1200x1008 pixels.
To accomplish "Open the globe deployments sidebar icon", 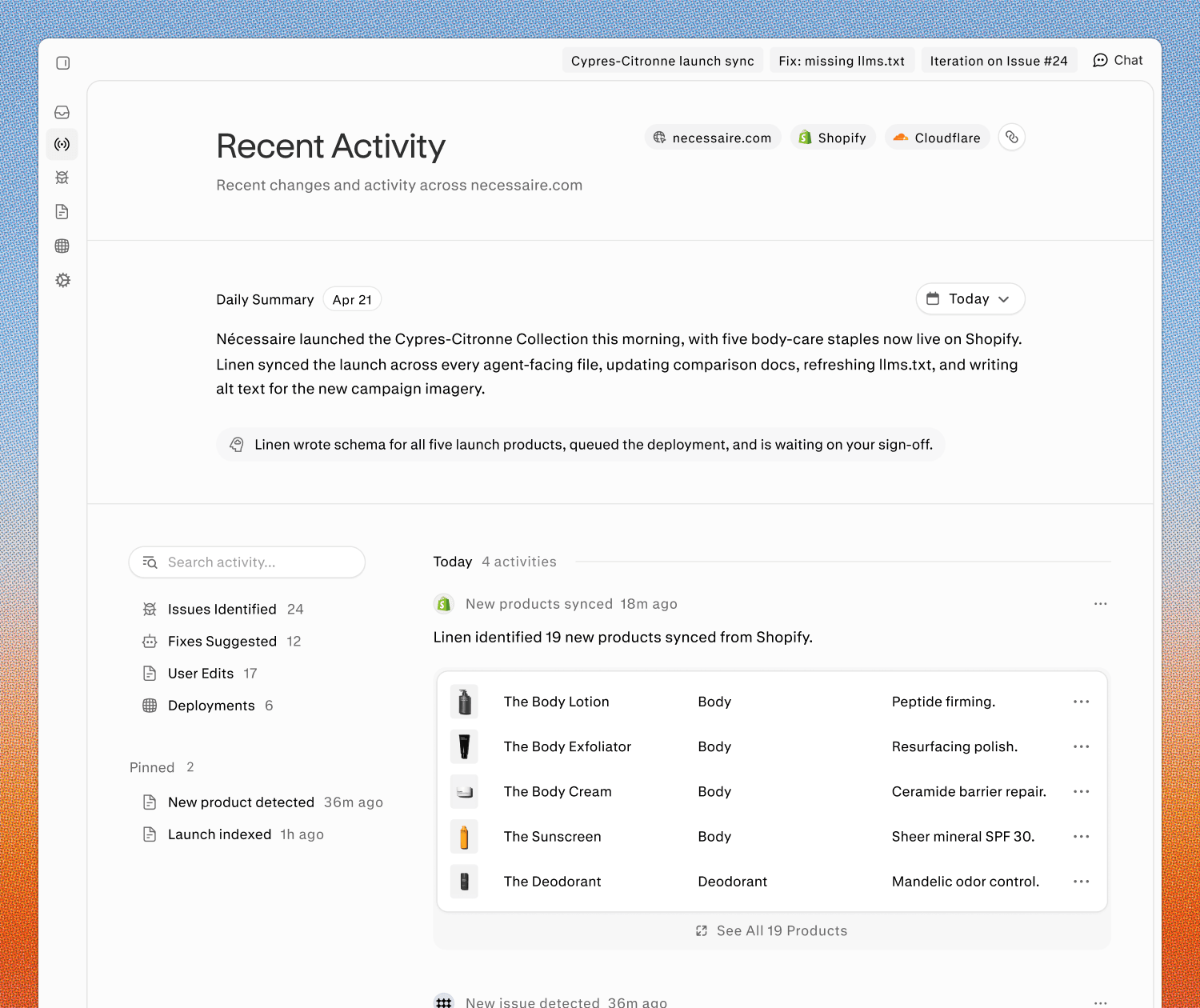I will pos(62,246).
